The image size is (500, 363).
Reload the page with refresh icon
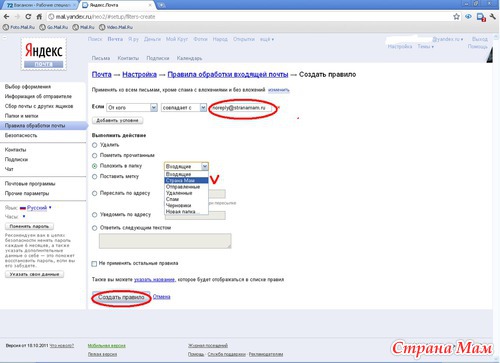pos(28,17)
